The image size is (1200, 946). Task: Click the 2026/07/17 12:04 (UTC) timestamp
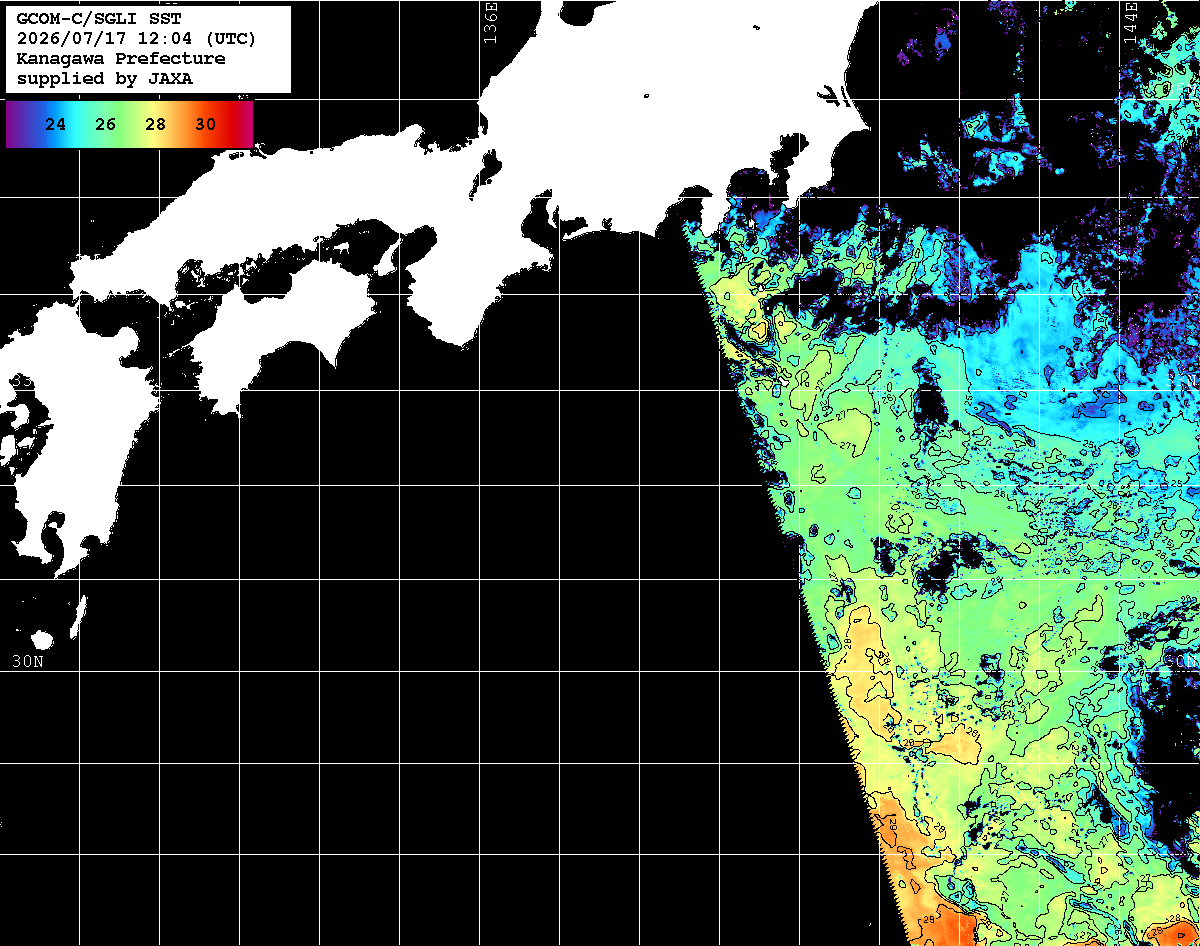(136, 39)
